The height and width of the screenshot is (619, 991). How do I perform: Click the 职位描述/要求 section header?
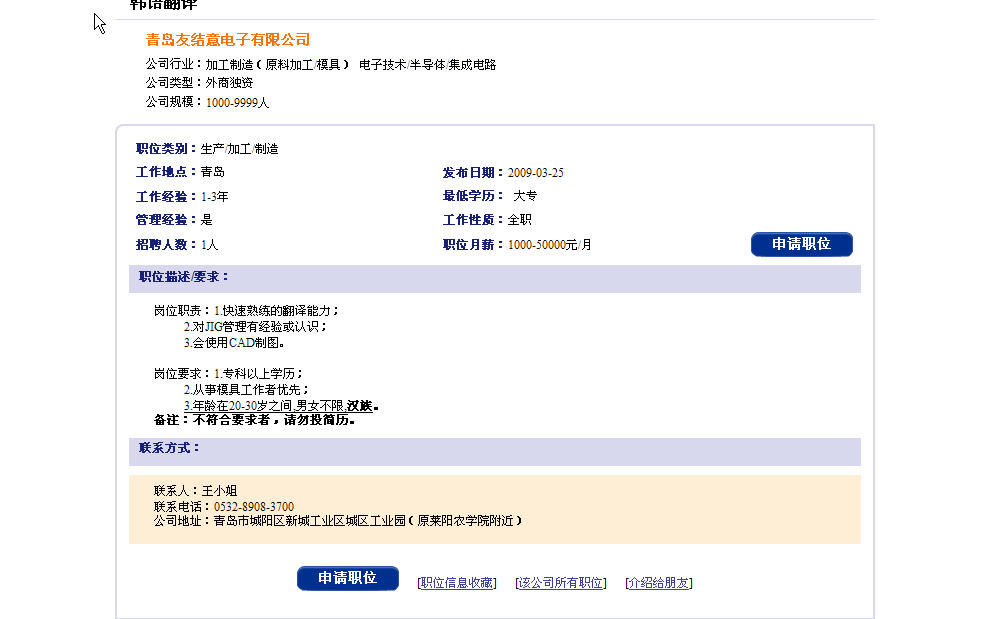click(184, 277)
